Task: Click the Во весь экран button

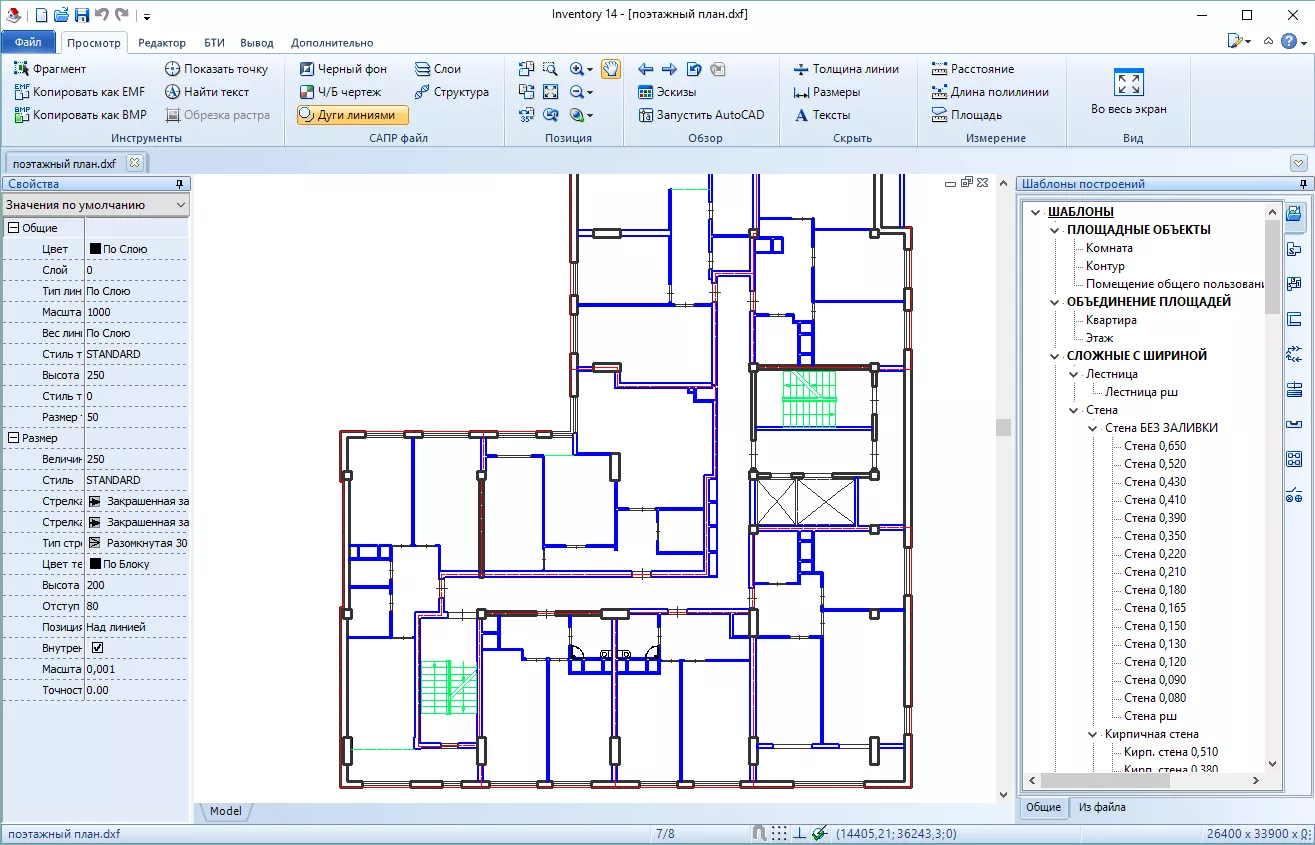Action: pyautogui.click(x=1128, y=92)
